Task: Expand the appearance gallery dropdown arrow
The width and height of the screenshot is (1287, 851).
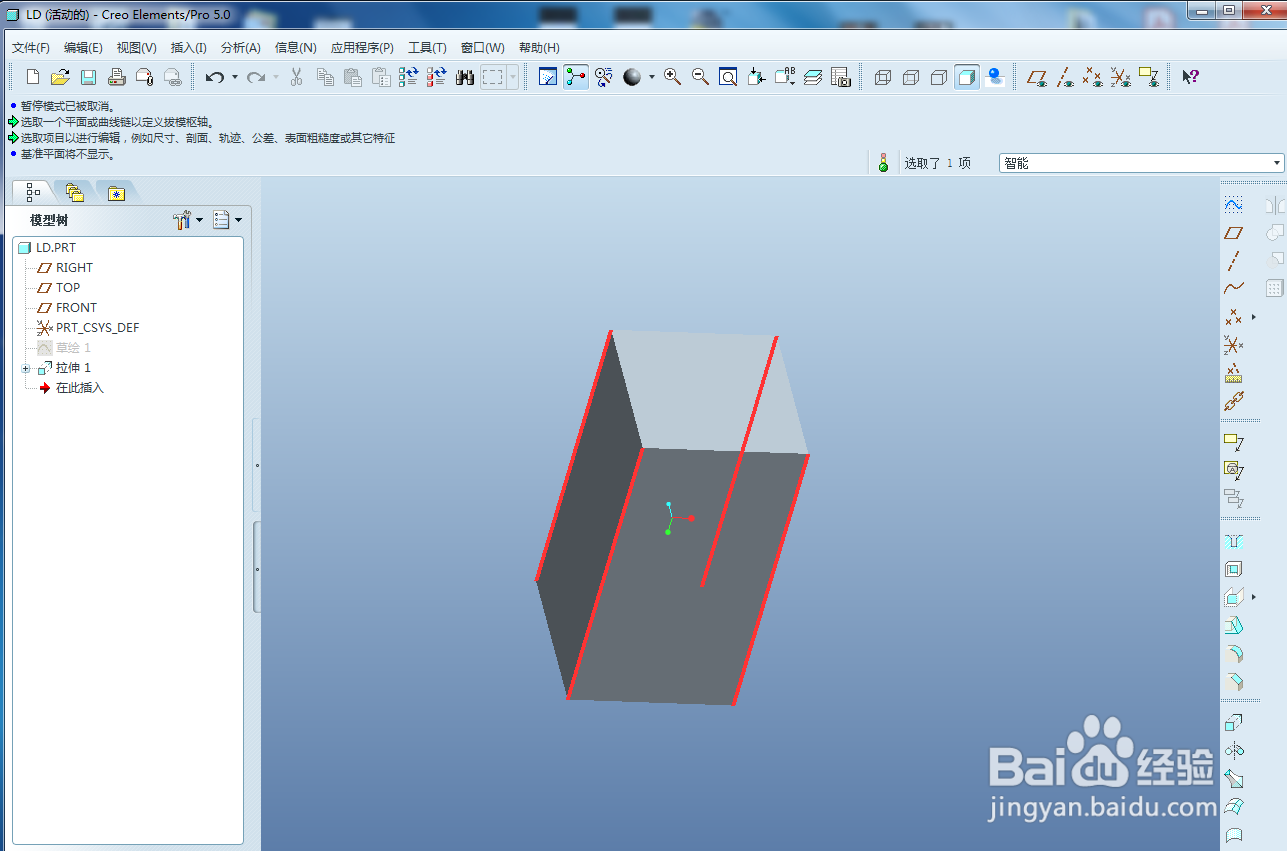Action: pyautogui.click(x=652, y=77)
